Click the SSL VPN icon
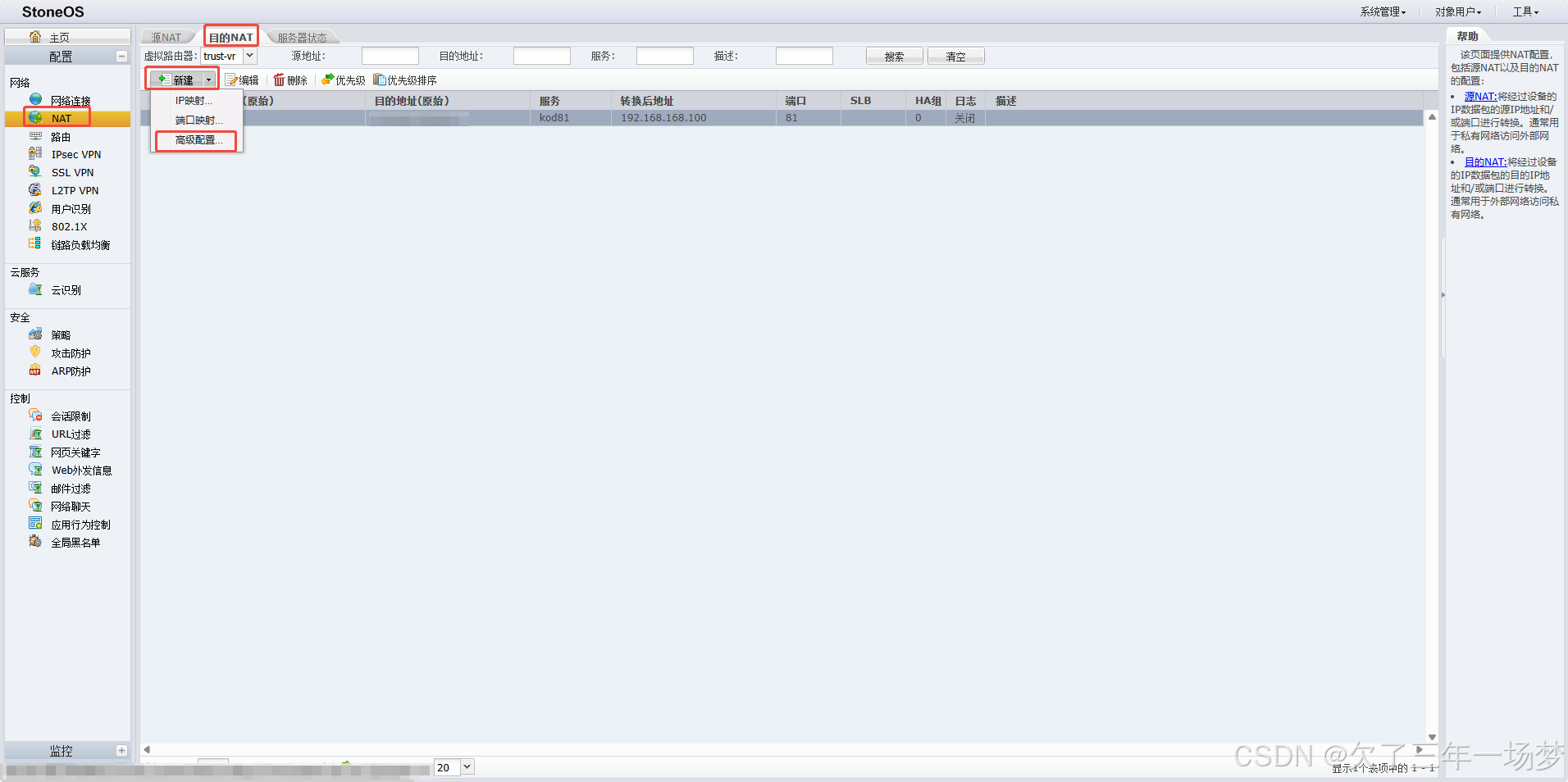Viewport: 1568px width, 782px height. [x=35, y=172]
